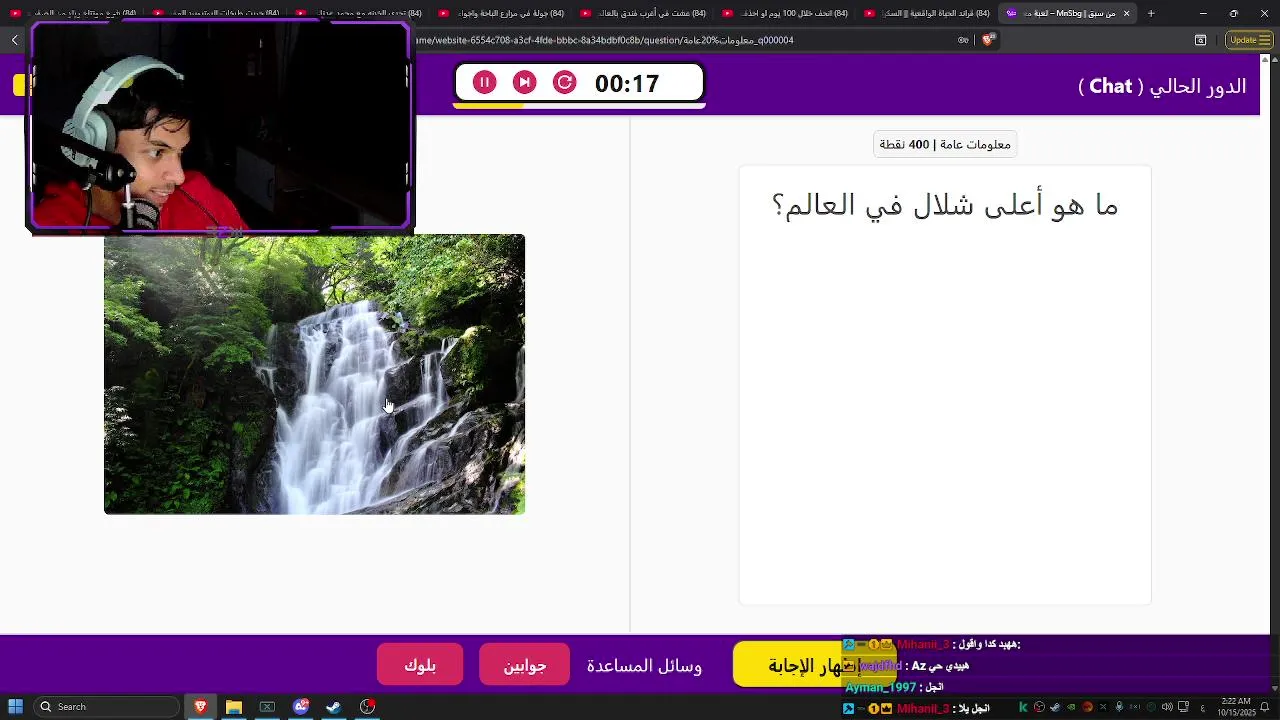This screenshot has width=1280, height=720.
Task: Click the timer showing 00:17
Action: [x=627, y=84]
